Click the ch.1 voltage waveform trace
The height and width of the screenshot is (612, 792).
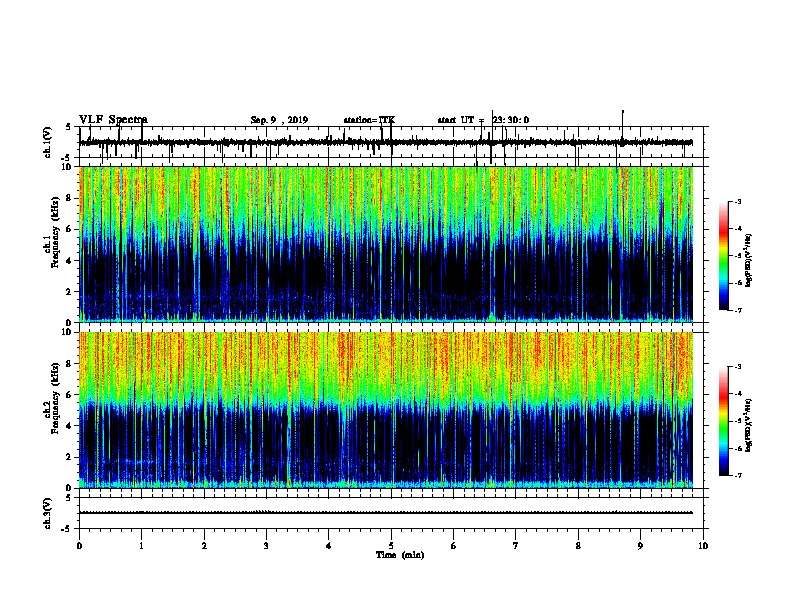386,143
